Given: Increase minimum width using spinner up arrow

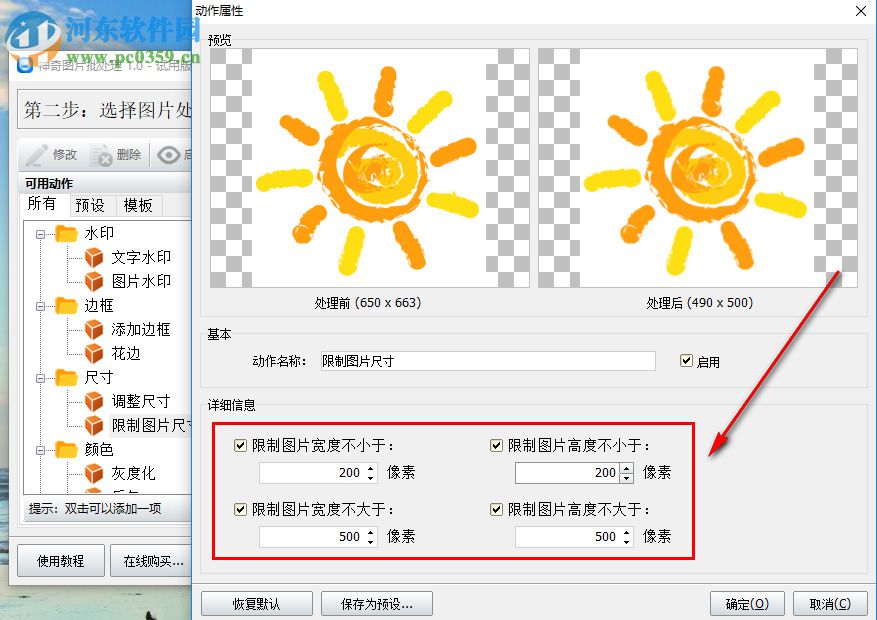Looking at the screenshot, I should [x=372, y=467].
